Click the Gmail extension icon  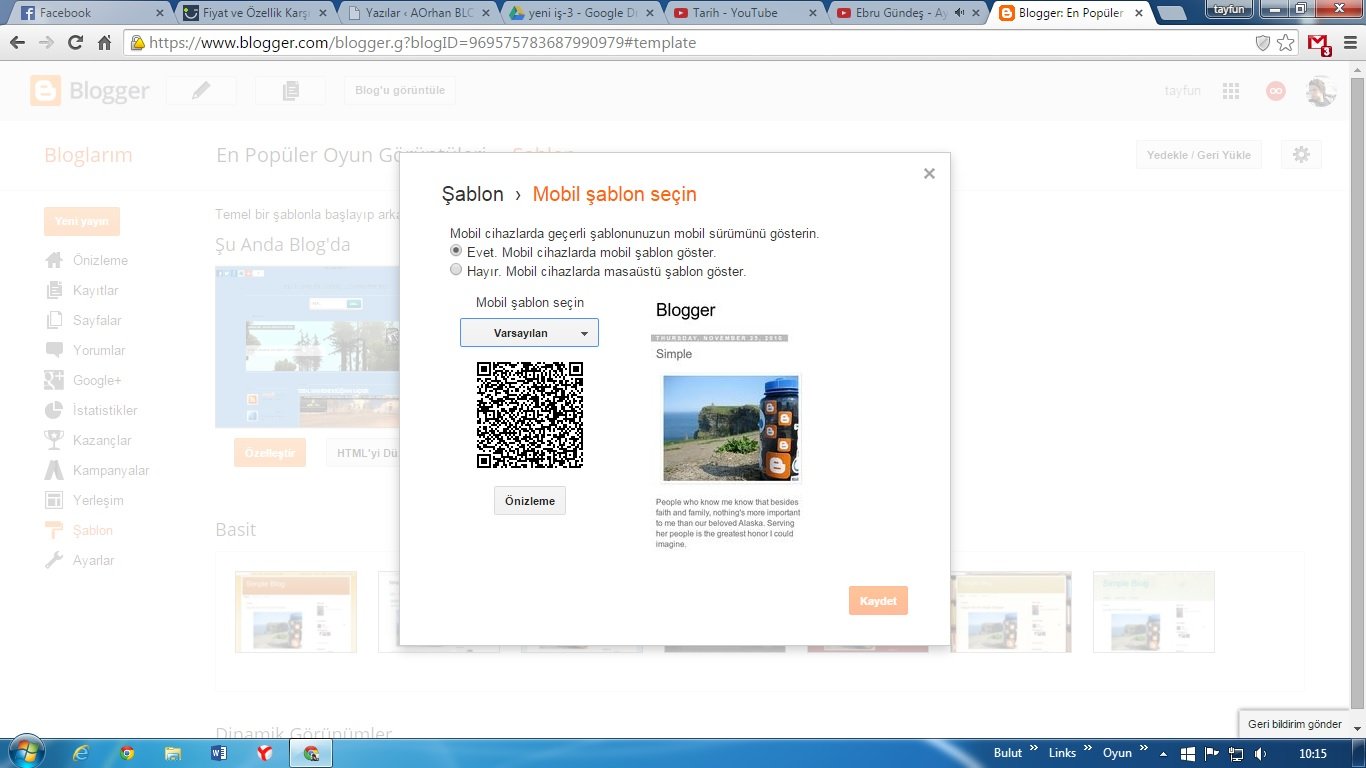(1319, 44)
